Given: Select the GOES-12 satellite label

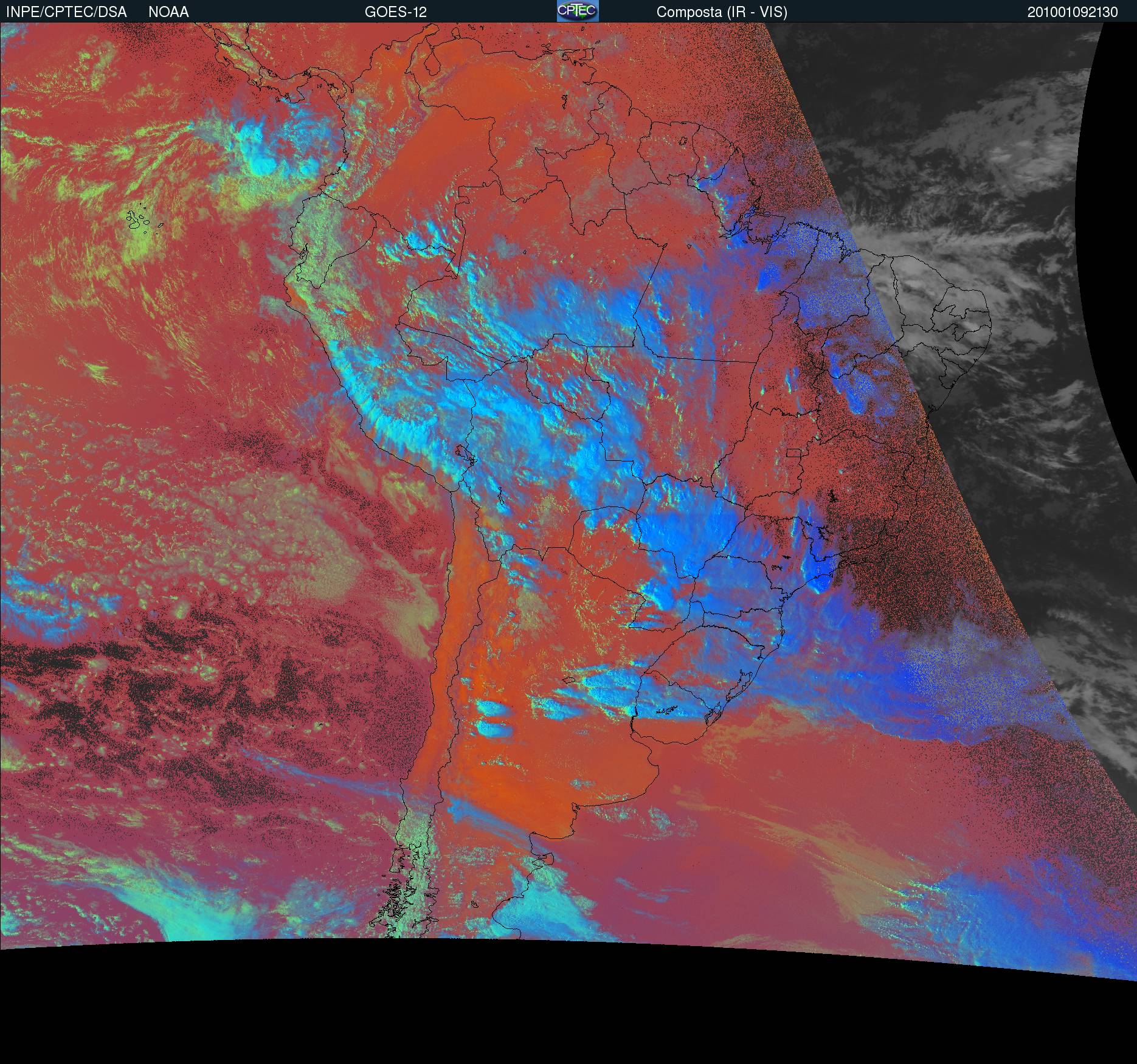Looking at the screenshot, I should click(x=396, y=12).
